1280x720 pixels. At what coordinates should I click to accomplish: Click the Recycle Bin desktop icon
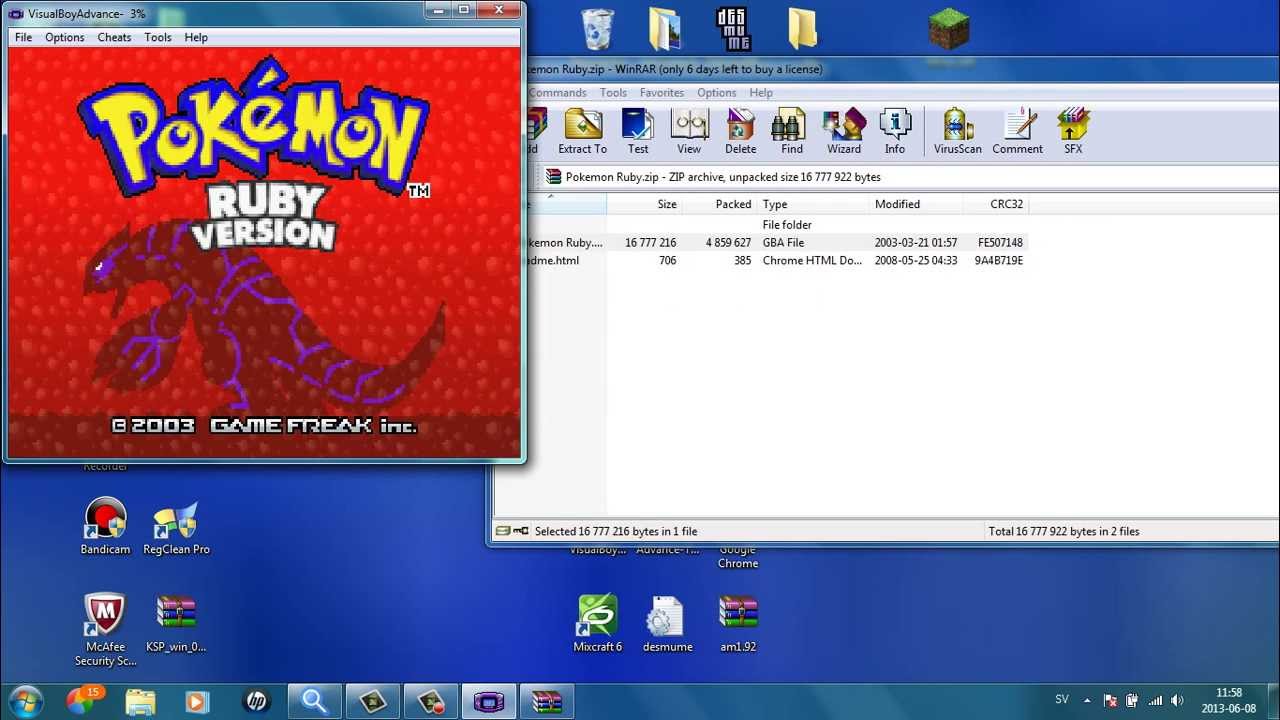point(597,28)
